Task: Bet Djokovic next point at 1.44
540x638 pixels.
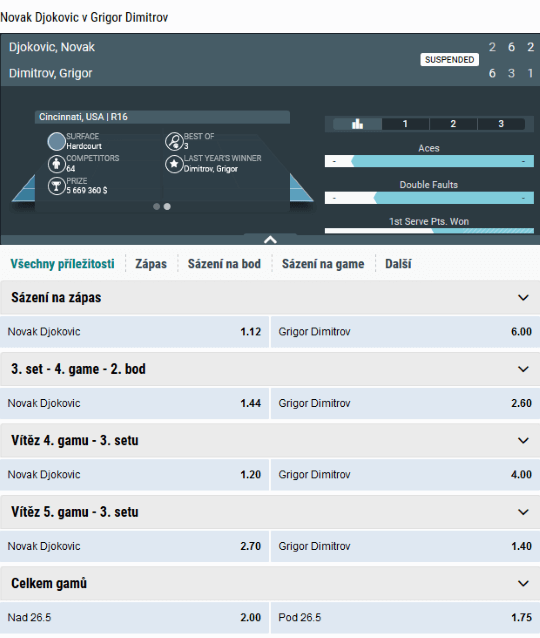Action: click(x=134, y=403)
